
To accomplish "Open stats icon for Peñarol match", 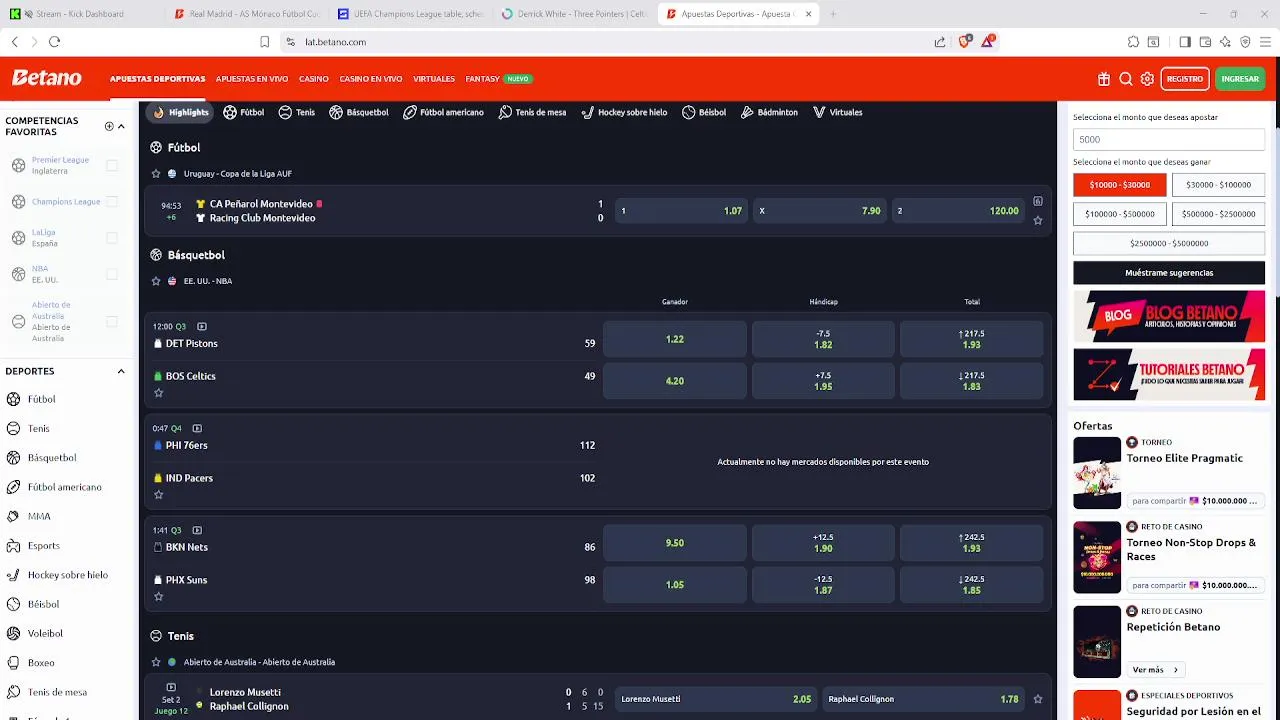I will point(1038,201).
